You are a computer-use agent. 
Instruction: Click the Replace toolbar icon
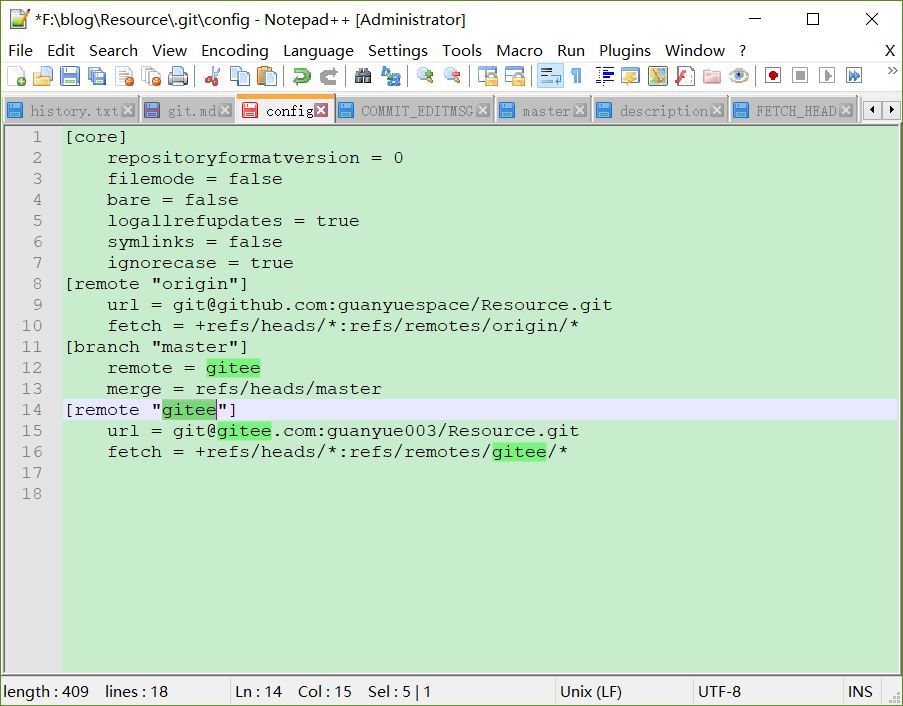tap(390, 76)
